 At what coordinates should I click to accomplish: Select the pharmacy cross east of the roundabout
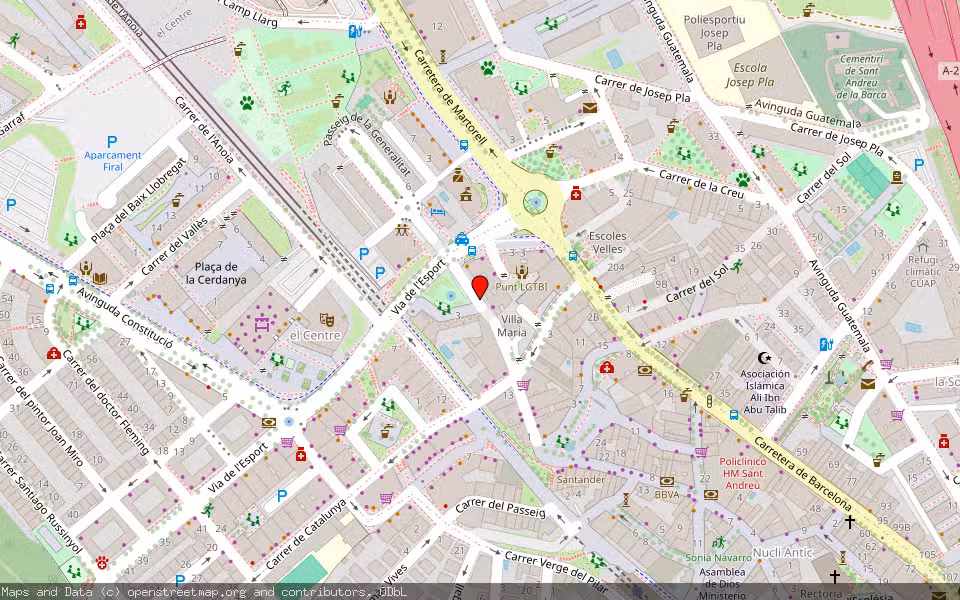point(575,194)
